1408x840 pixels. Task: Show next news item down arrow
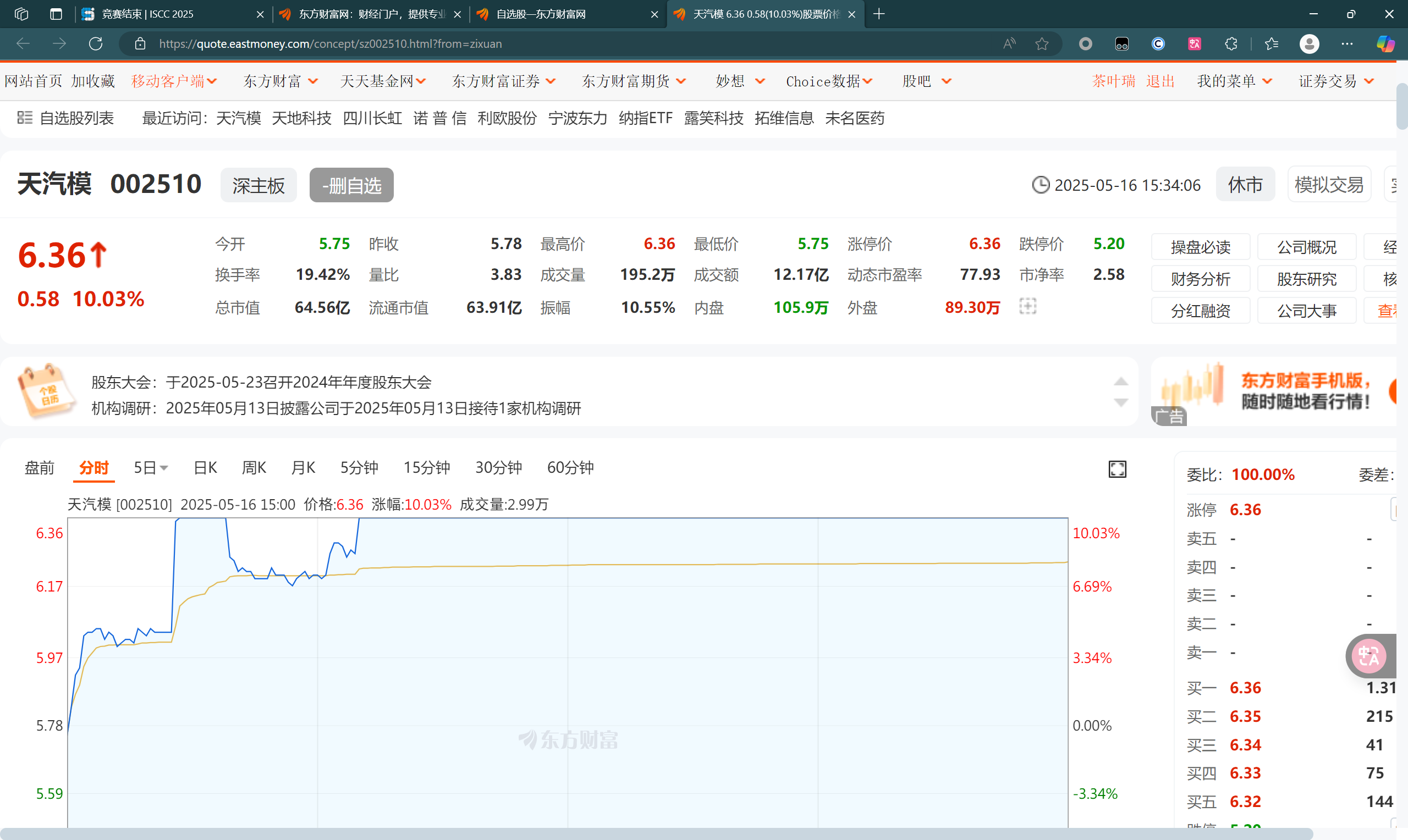click(1120, 402)
